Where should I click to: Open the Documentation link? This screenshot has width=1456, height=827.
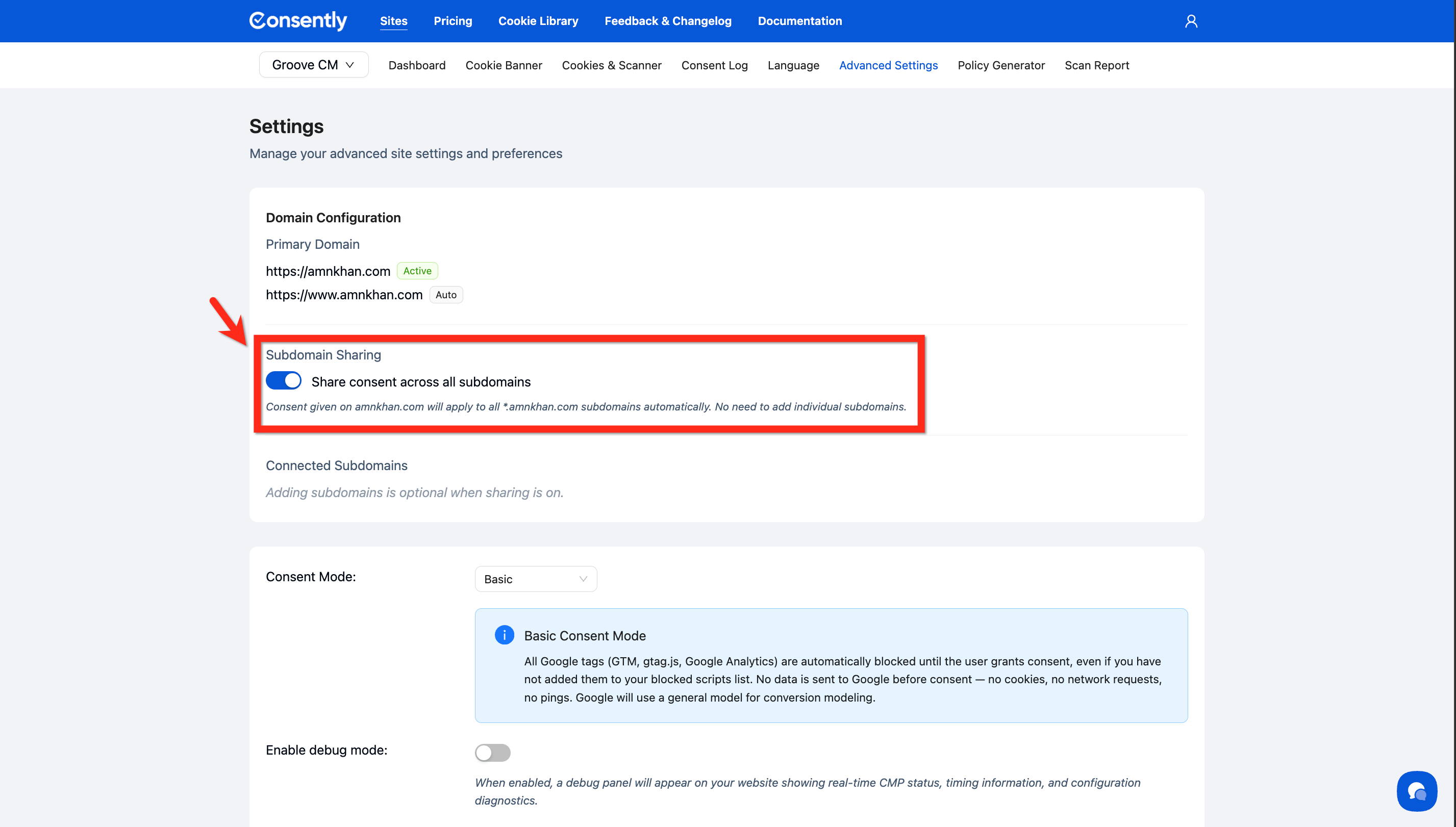pyautogui.click(x=799, y=21)
